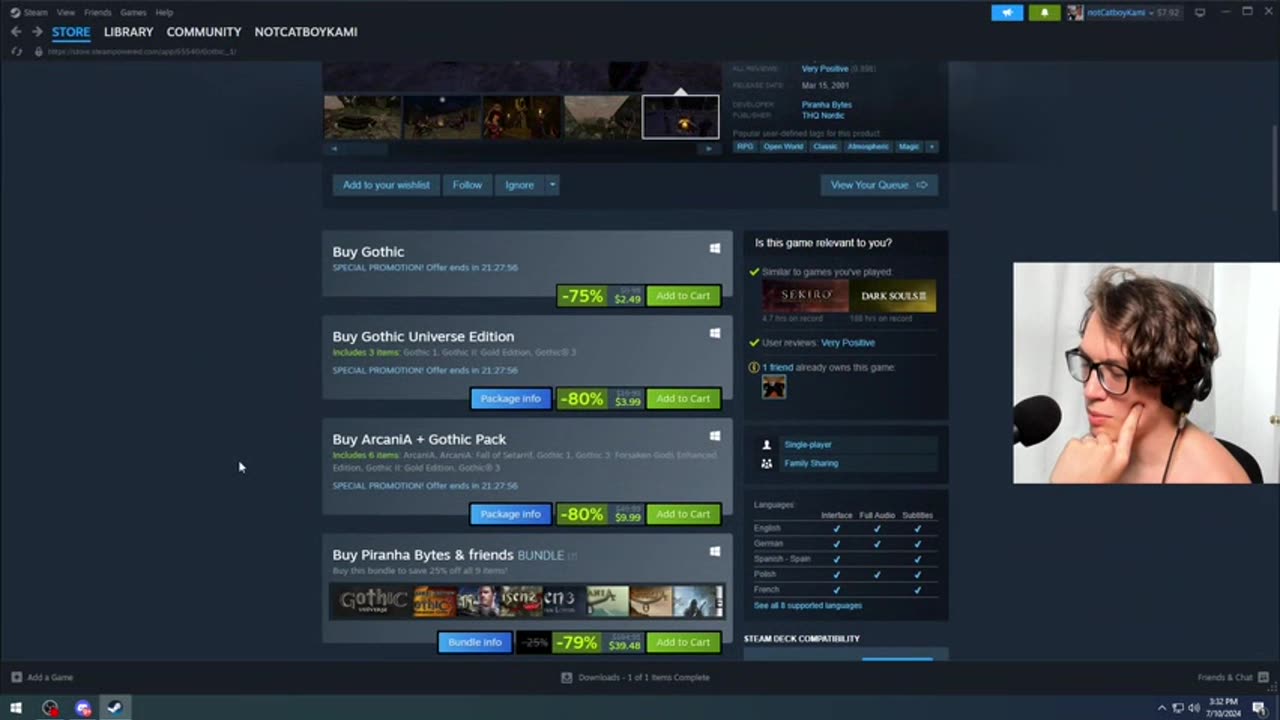Open the Steam menu
This screenshot has height=720, width=1280.
(35, 12)
